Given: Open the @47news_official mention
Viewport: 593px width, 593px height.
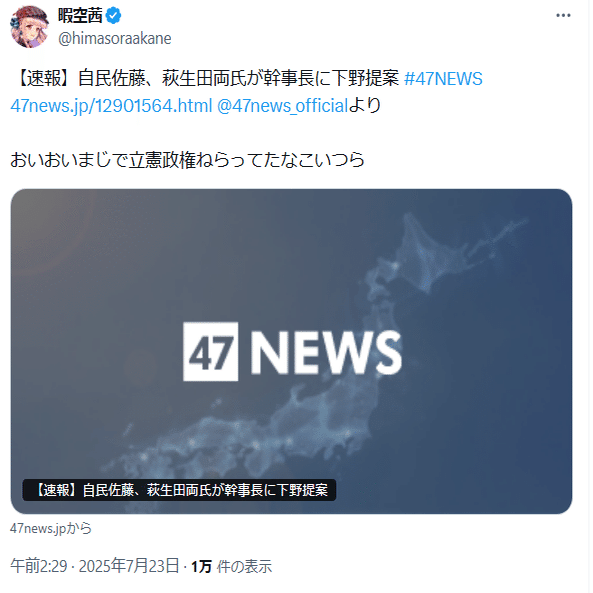Looking at the screenshot, I should coord(282,106).
